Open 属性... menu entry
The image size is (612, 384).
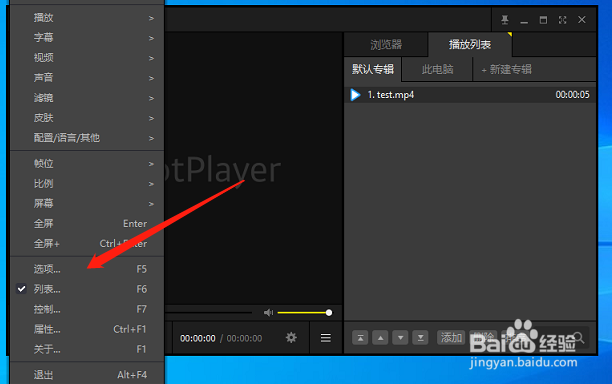tap(87, 329)
